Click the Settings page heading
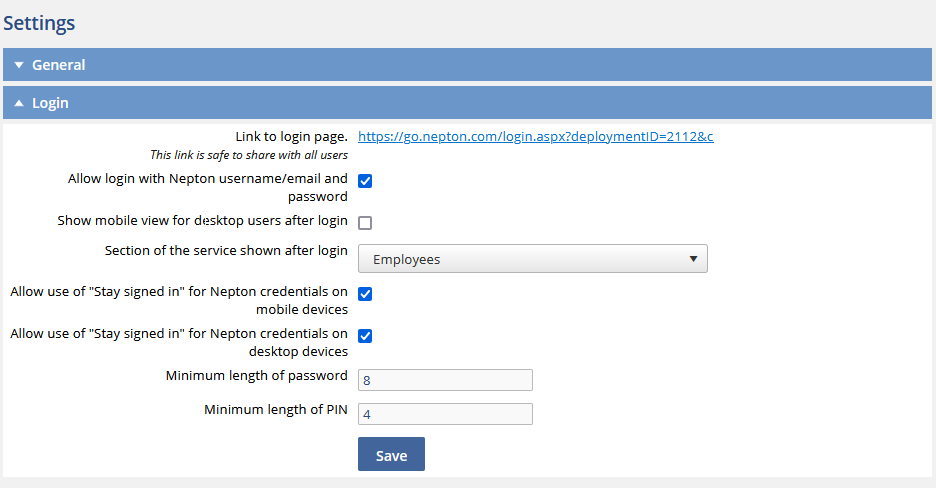The image size is (936, 488). click(39, 23)
